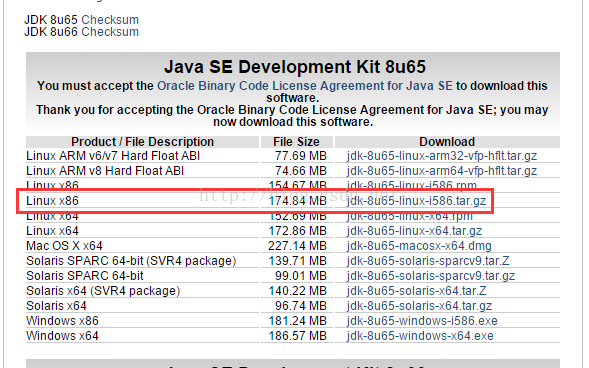Image resolution: width=589 pixels, height=368 pixels.
Task: Download jdk-8u65-solaris-x64.tar.gz file
Action: click(x=419, y=306)
